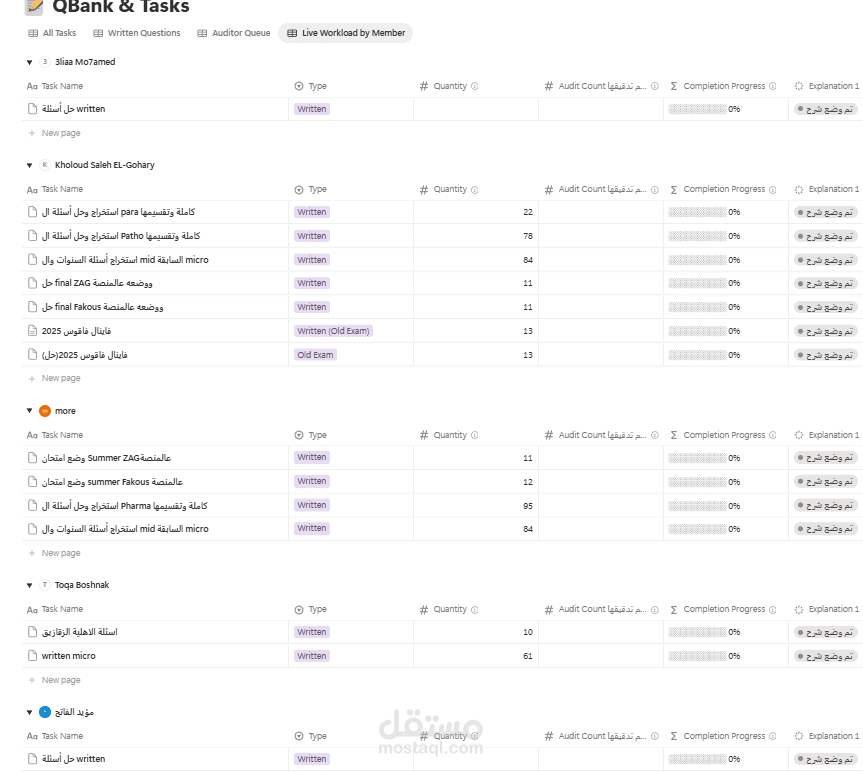
Task: Open page icon of Summer ZAG task
Action: (32, 458)
